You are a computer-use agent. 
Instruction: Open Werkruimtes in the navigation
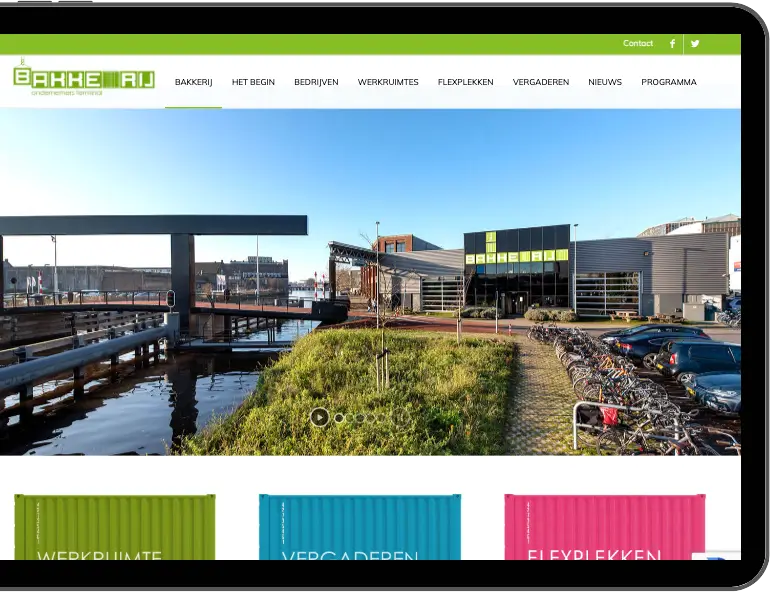coord(388,82)
